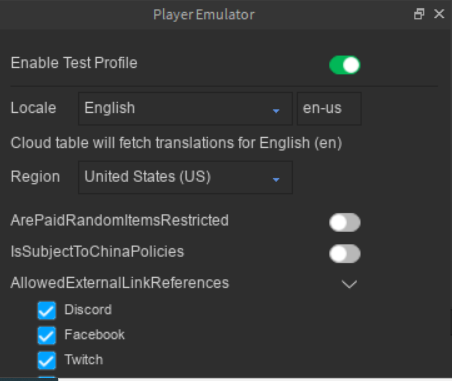Click the Discord label text

coord(88,310)
